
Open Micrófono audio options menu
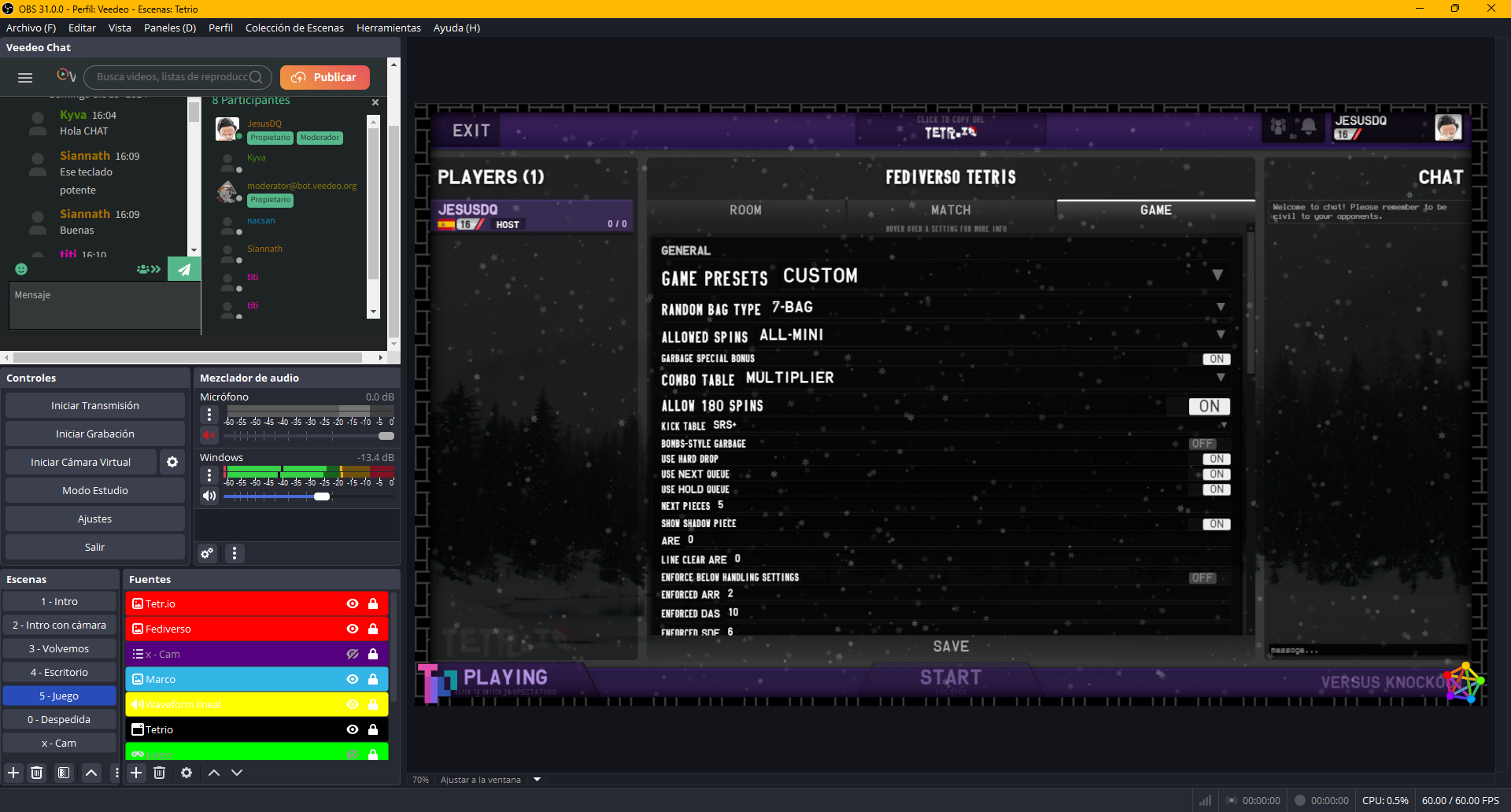[209, 414]
